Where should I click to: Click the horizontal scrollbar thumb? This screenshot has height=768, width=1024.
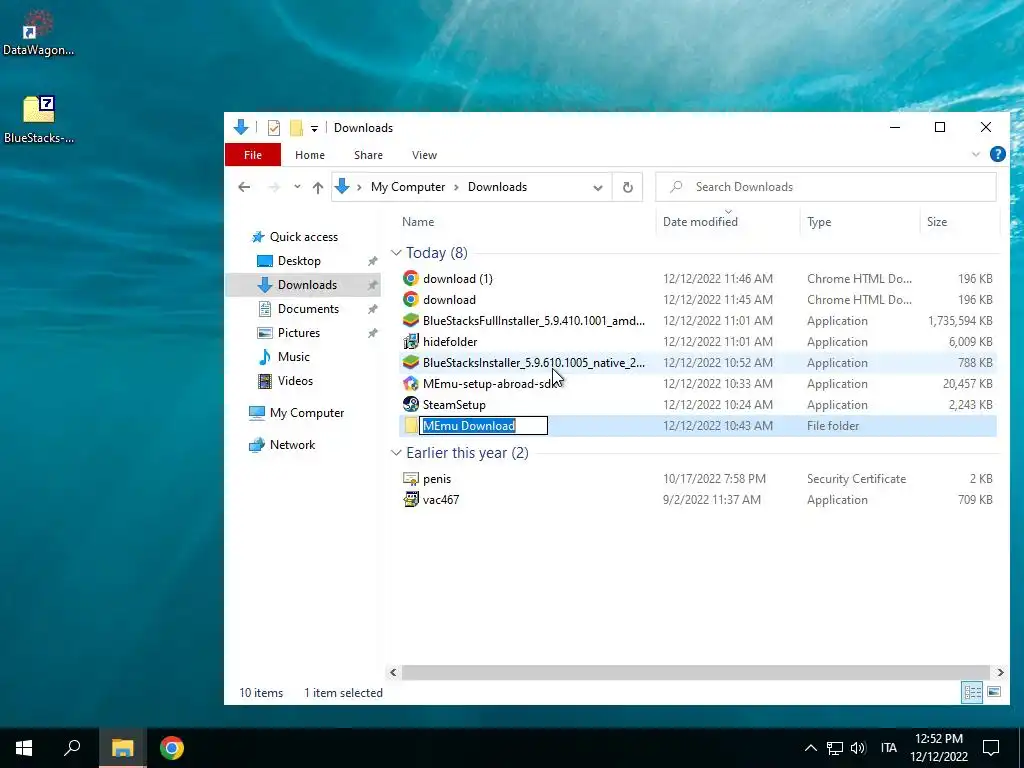(696, 672)
